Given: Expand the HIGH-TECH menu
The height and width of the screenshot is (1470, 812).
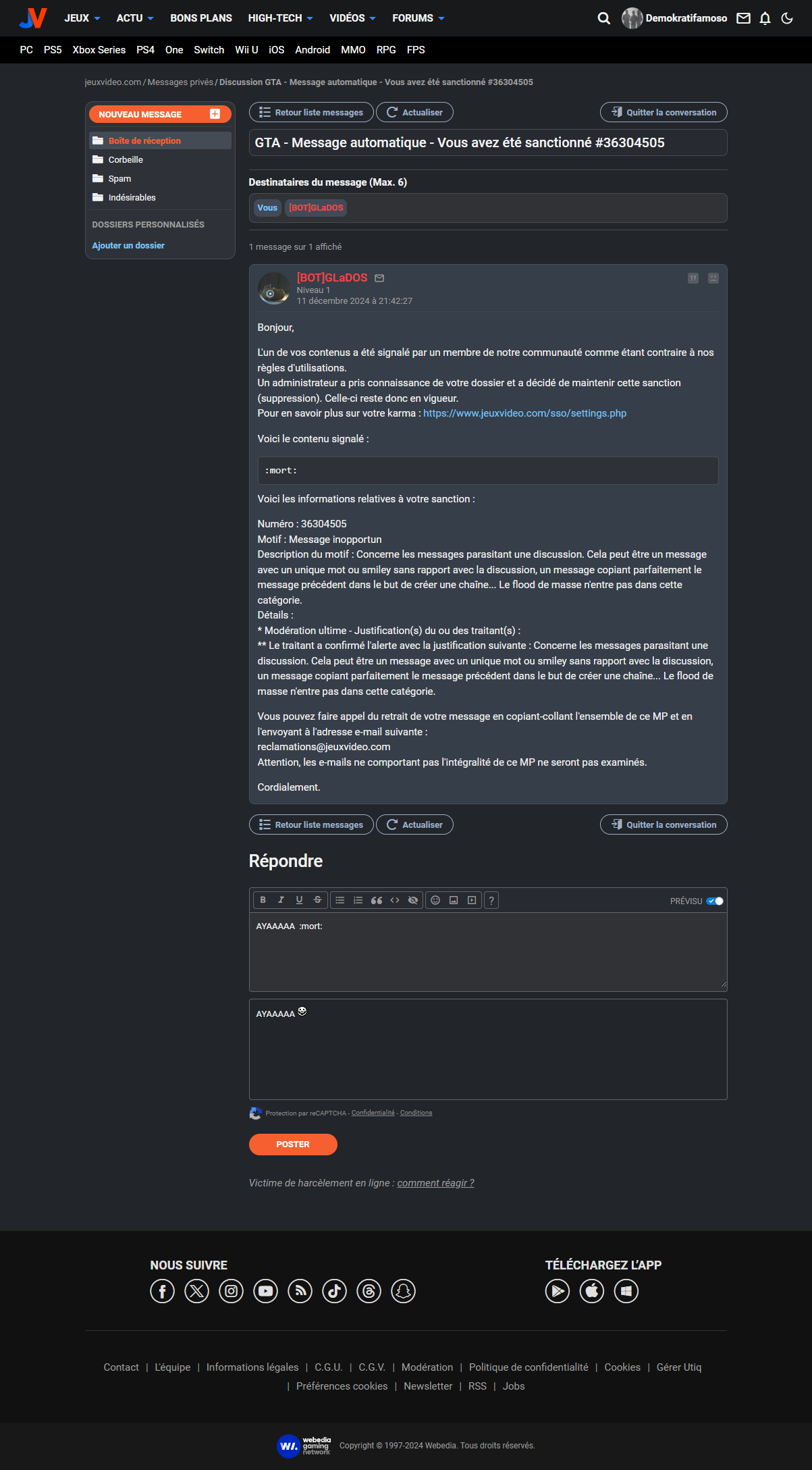Looking at the screenshot, I should click(x=280, y=18).
